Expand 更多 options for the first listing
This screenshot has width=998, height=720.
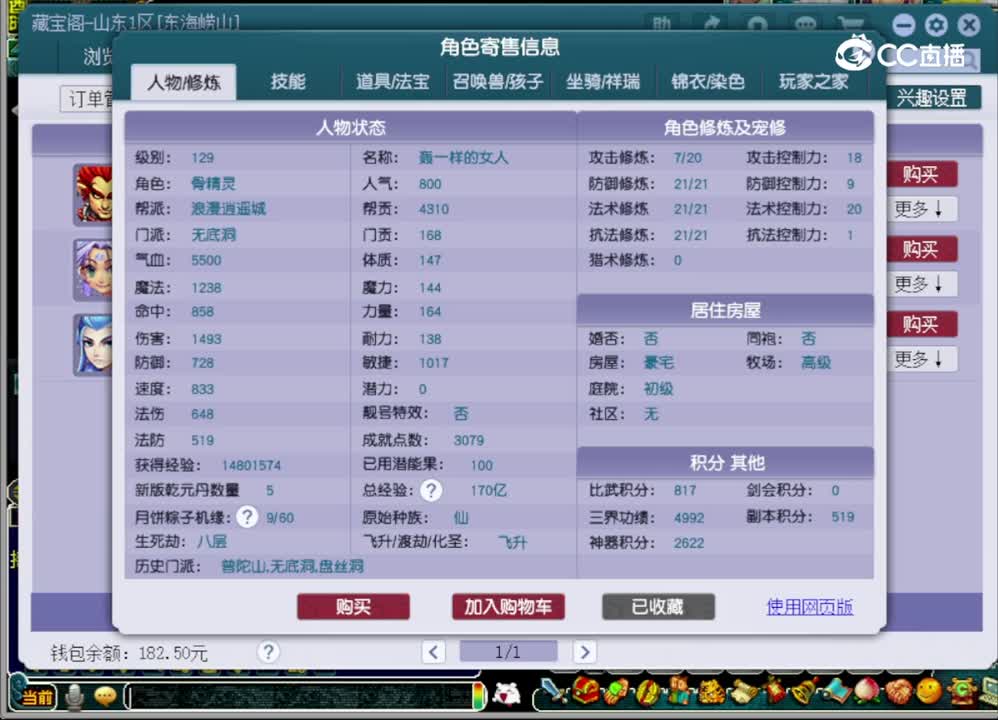(922, 209)
